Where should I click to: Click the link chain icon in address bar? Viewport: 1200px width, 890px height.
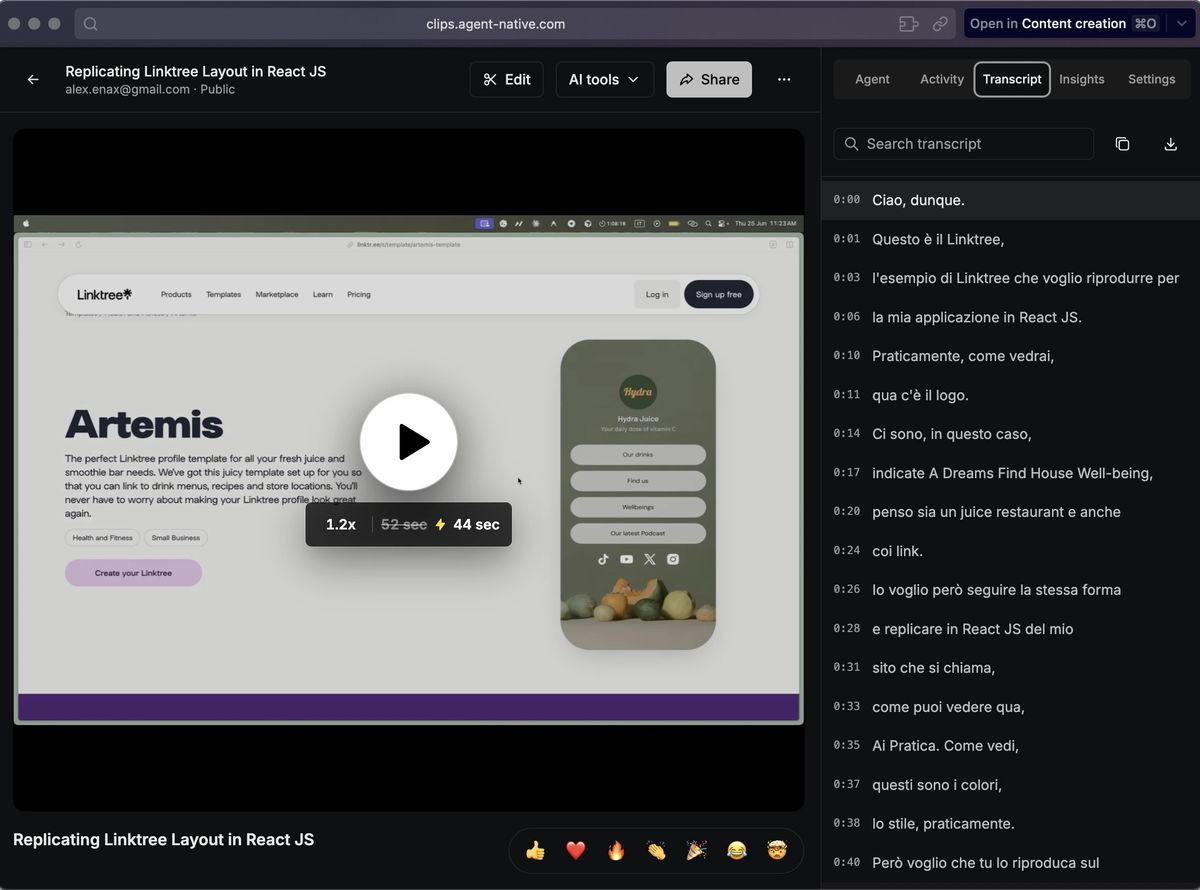coord(940,24)
